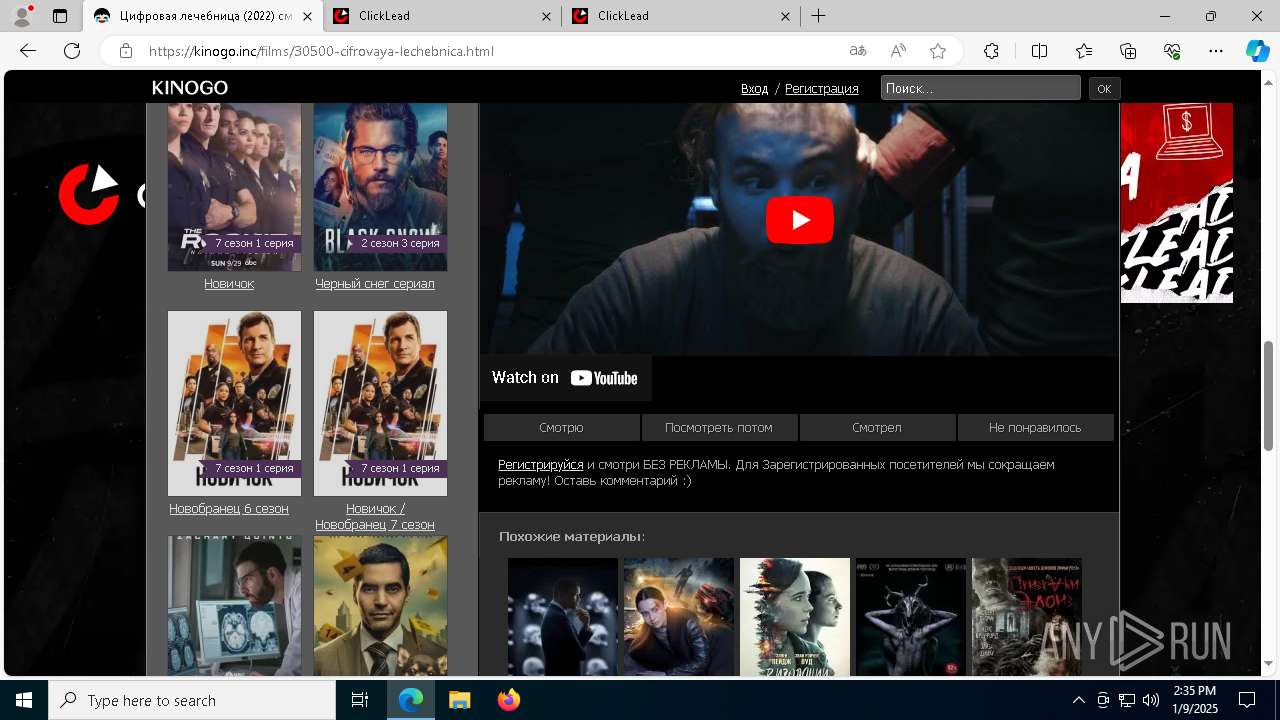This screenshot has width=1280, height=720.
Task: Open Read aloud icon
Action: [898, 51]
